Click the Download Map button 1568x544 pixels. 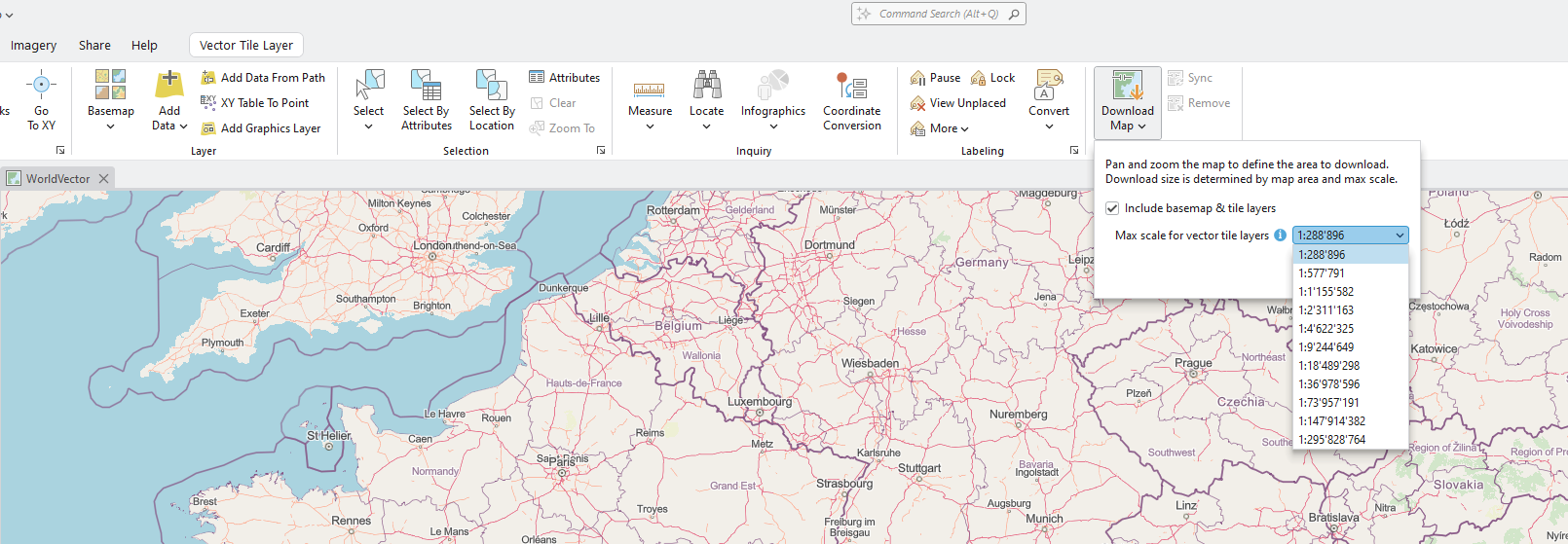pos(1128,101)
